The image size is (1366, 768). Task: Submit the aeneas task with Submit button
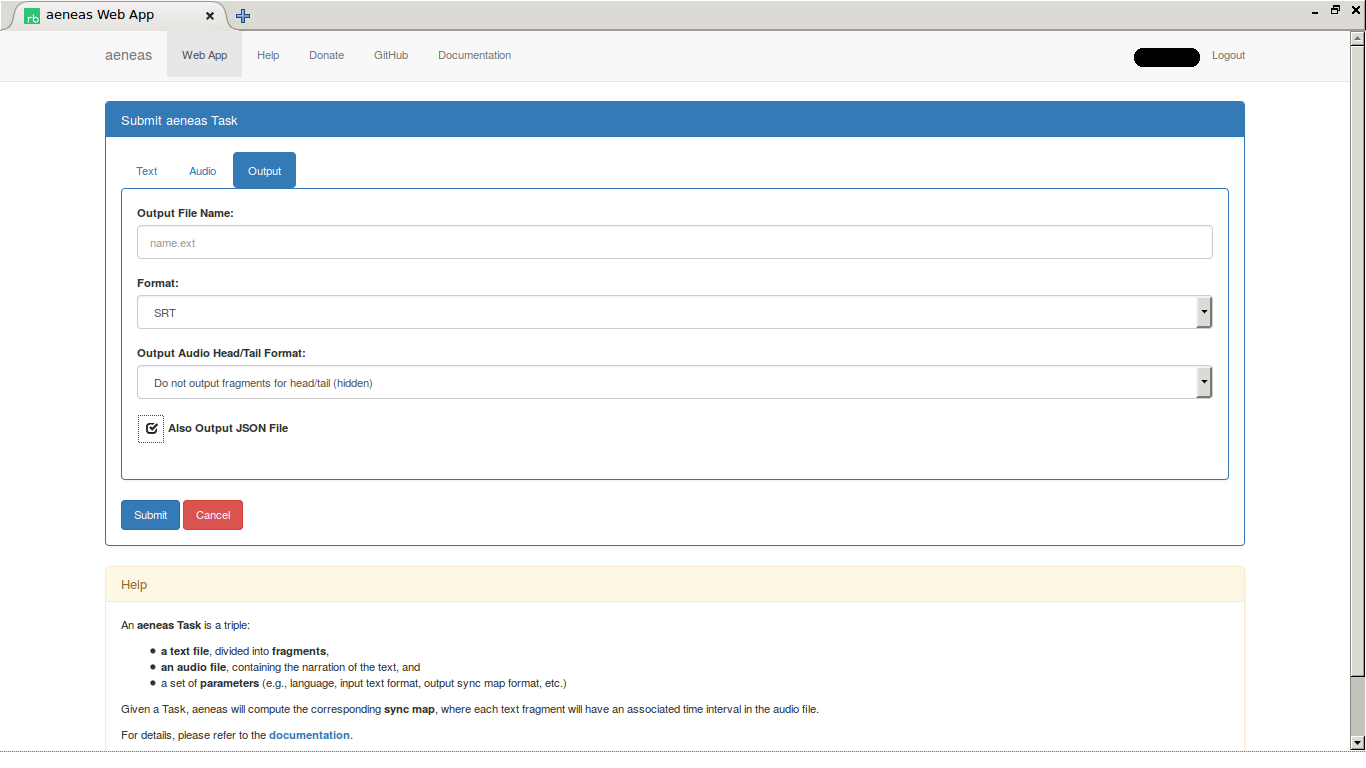pyautogui.click(x=150, y=515)
